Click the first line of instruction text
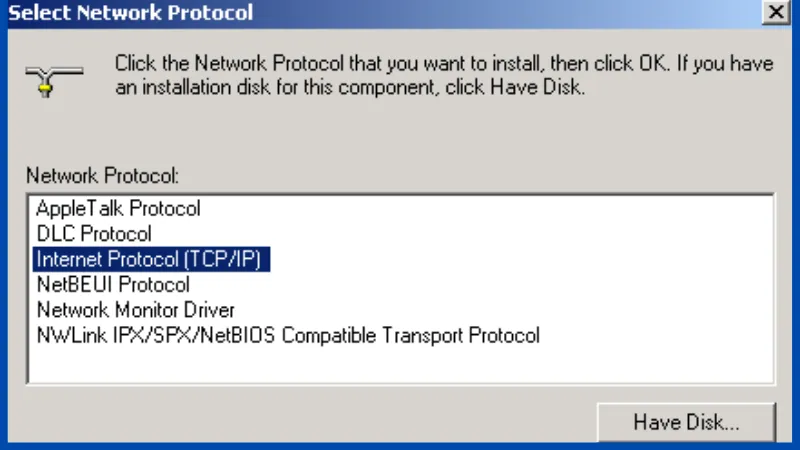The image size is (800, 450). coord(443,63)
